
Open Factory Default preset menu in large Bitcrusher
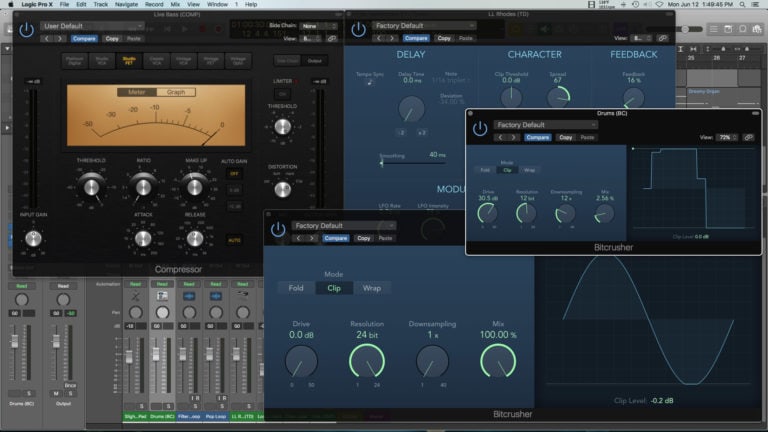click(x=344, y=226)
